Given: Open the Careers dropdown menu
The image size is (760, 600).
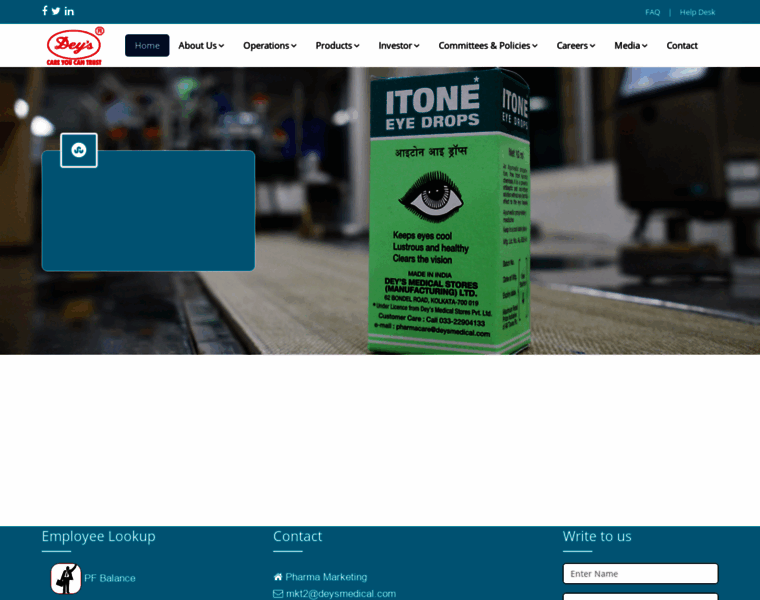Looking at the screenshot, I should (575, 45).
